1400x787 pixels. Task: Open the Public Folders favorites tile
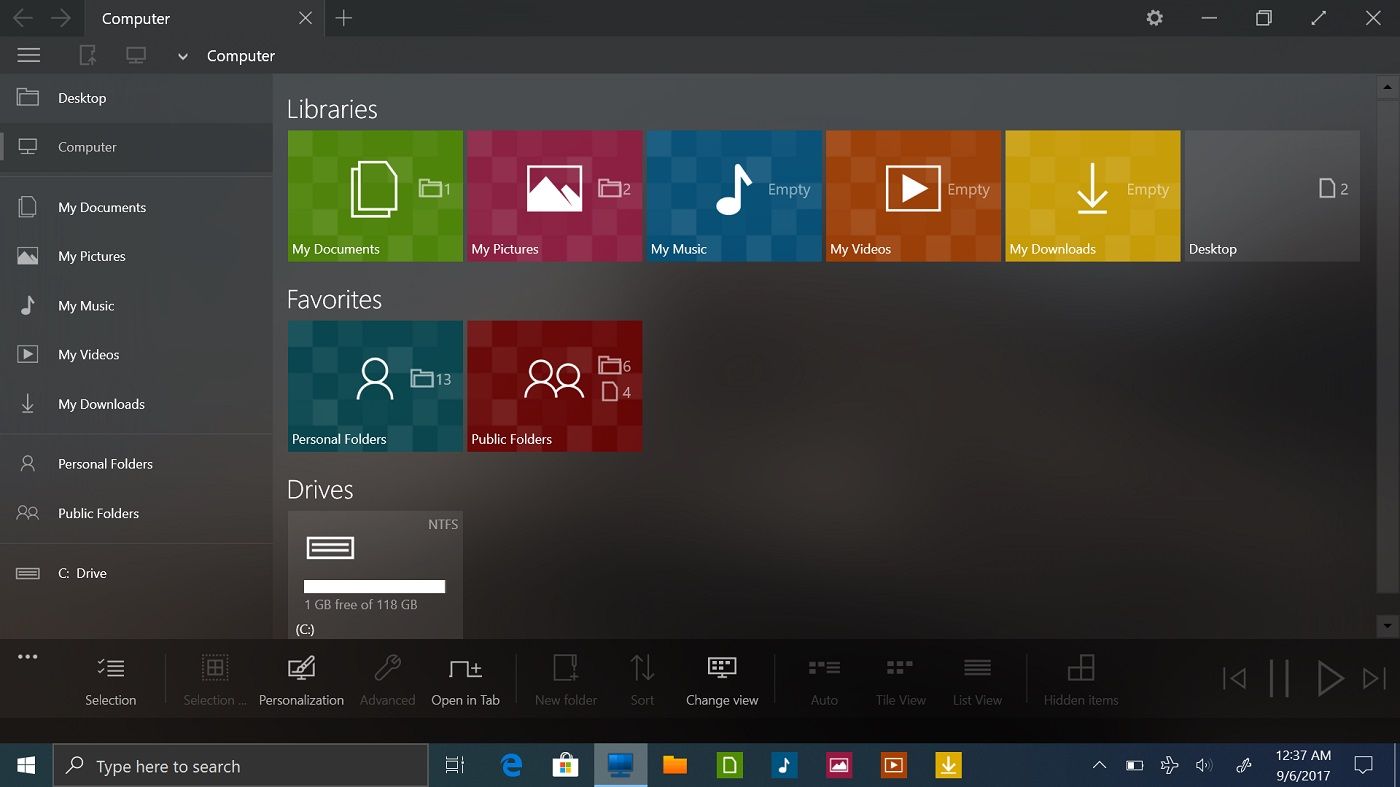pos(555,386)
